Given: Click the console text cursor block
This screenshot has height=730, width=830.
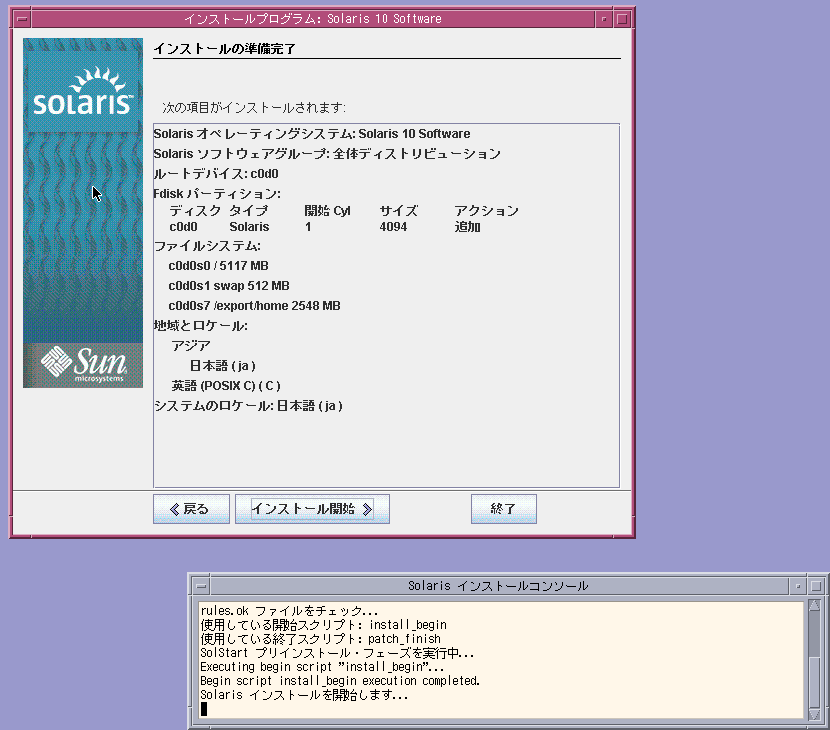Looking at the screenshot, I should pos(204,709).
